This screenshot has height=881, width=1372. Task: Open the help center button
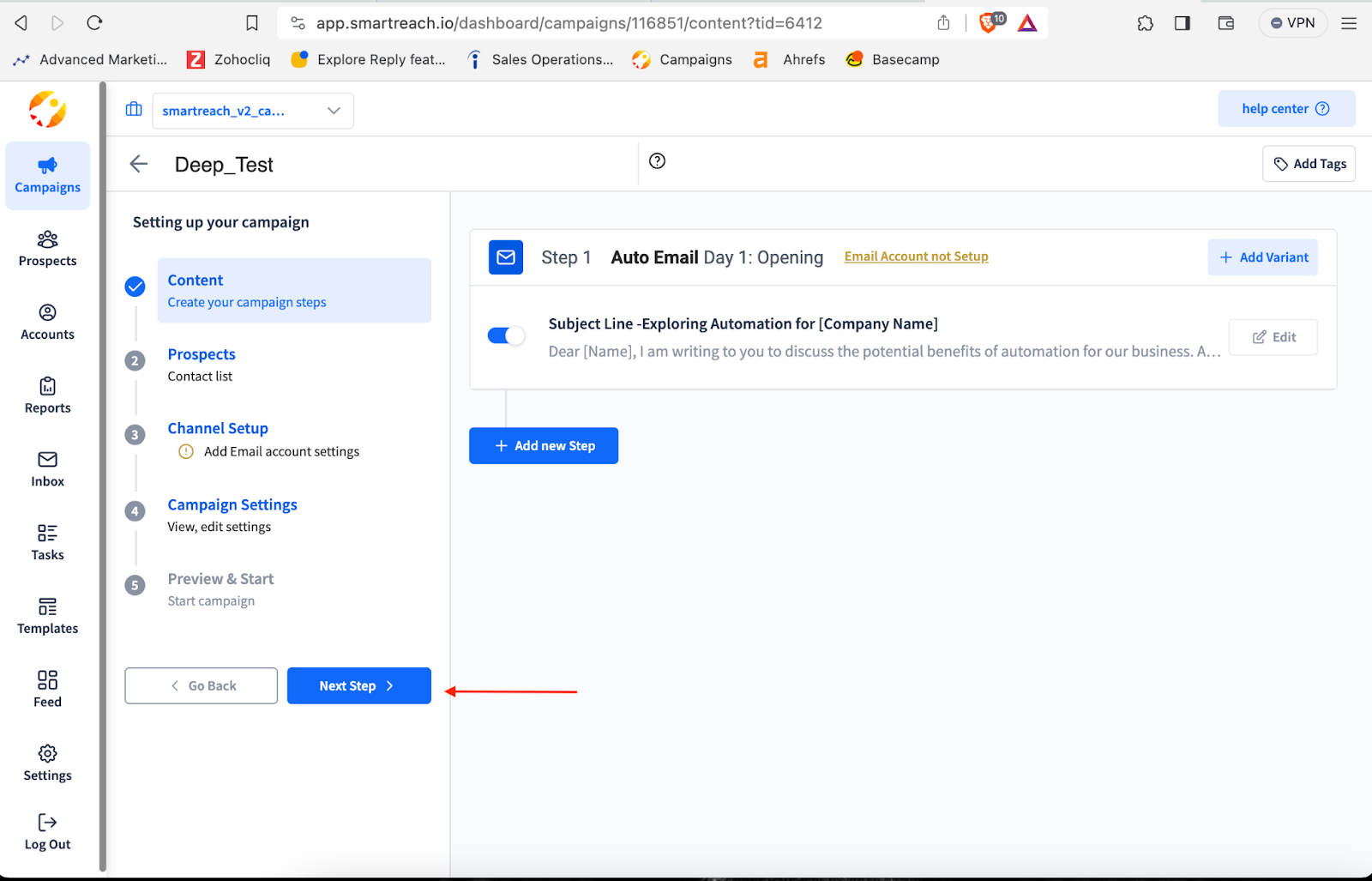click(1286, 109)
